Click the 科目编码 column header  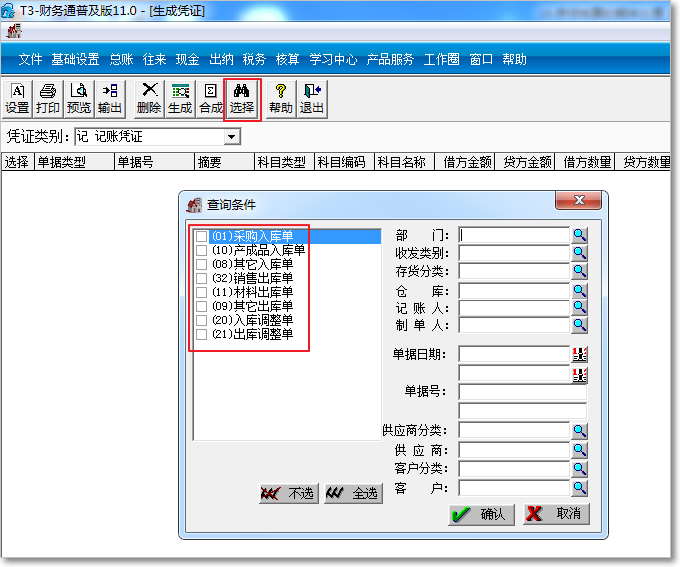[344, 162]
